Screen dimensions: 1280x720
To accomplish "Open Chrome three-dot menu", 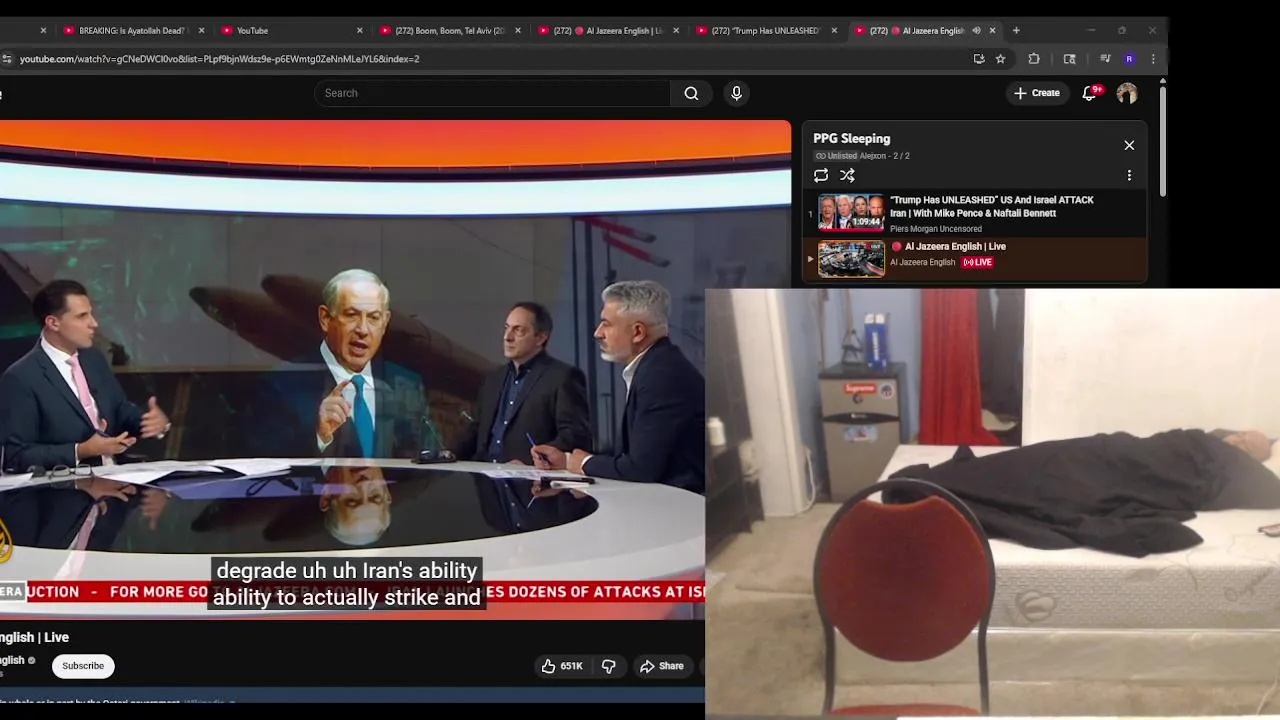I will [x=1153, y=59].
